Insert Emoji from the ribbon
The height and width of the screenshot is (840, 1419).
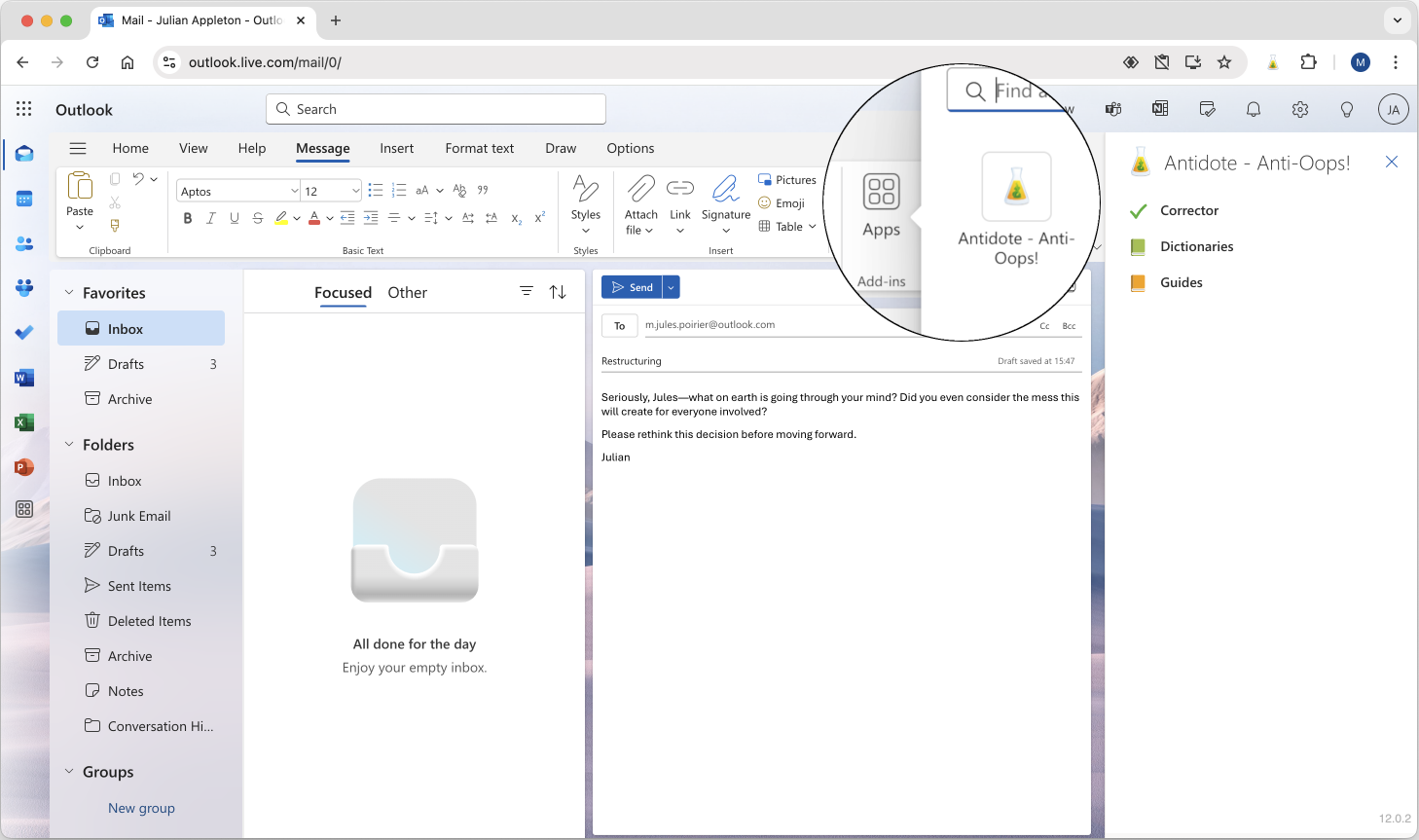click(x=782, y=203)
